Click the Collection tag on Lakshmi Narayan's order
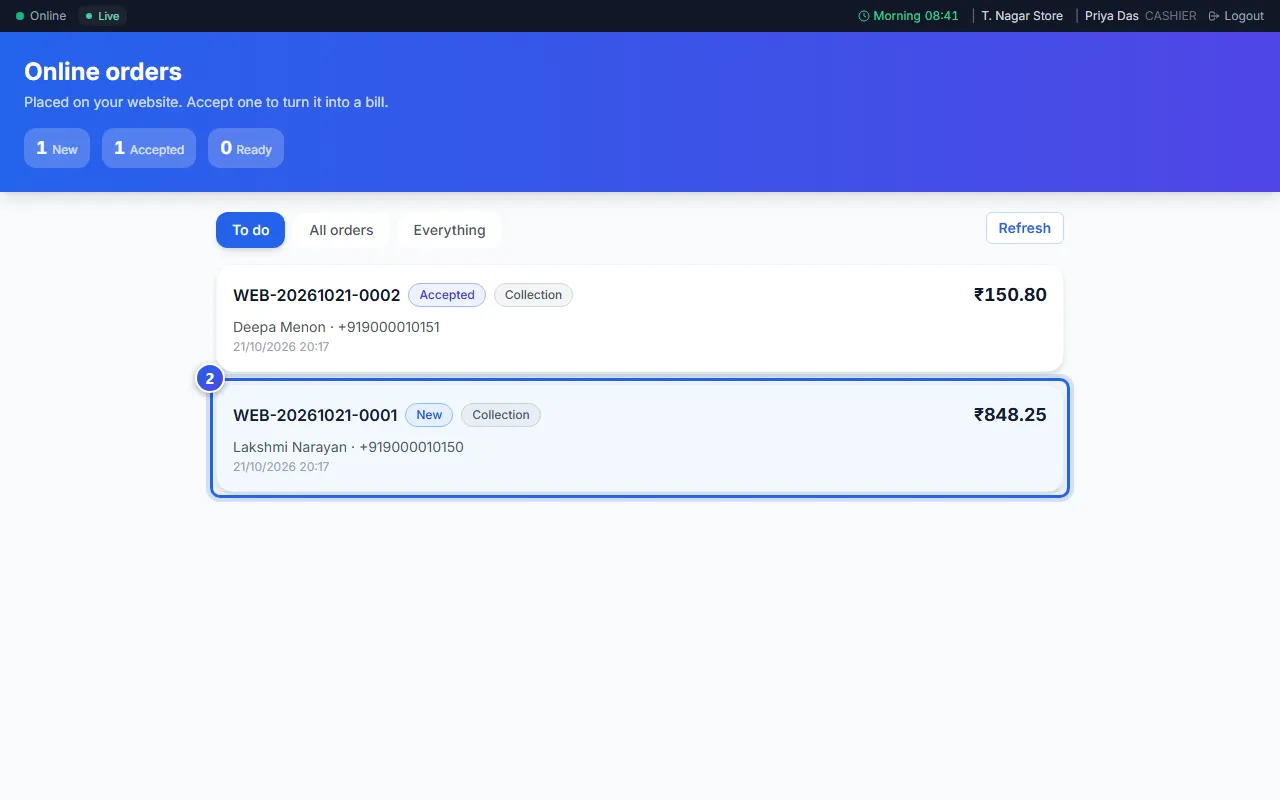The width and height of the screenshot is (1280, 800). coord(501,415)
